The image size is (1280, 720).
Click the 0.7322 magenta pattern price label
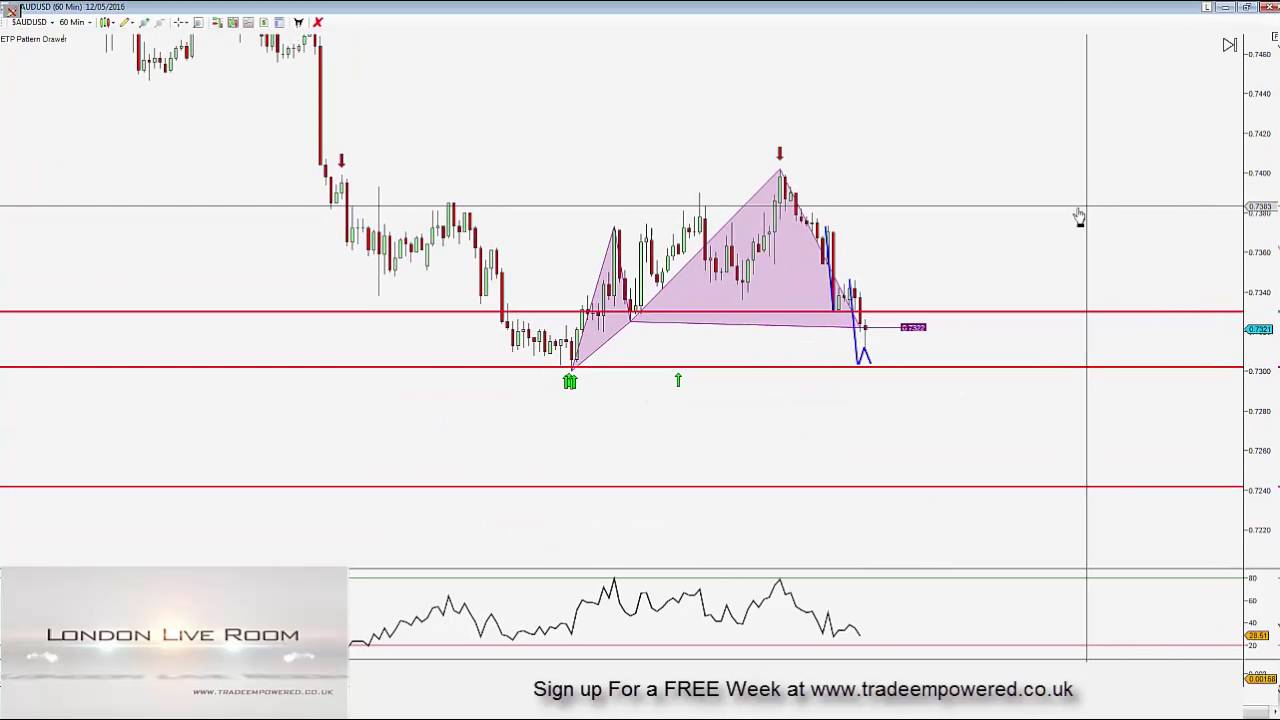tap(913, 327)
